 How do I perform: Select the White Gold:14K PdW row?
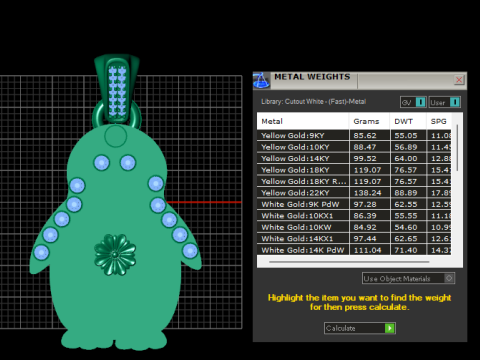tap(354, 250)
